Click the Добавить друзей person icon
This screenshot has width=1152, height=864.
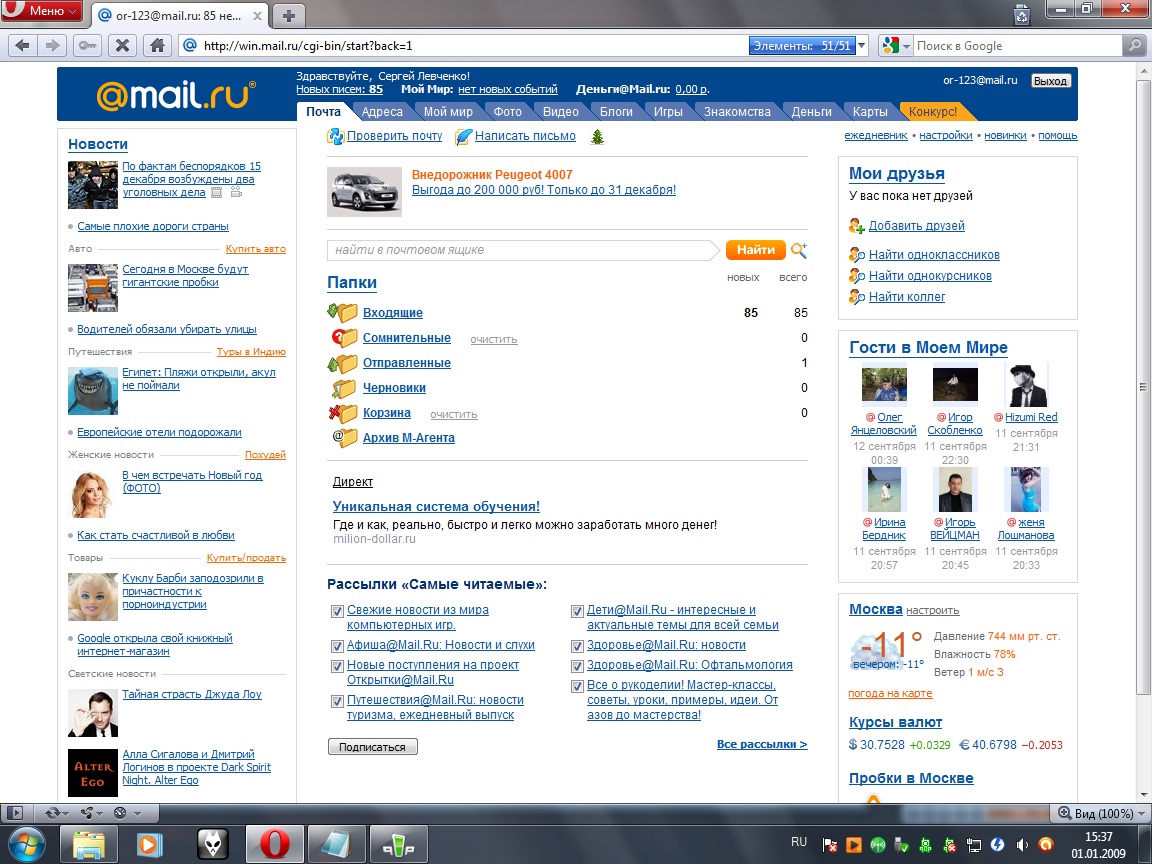[857, 226]
